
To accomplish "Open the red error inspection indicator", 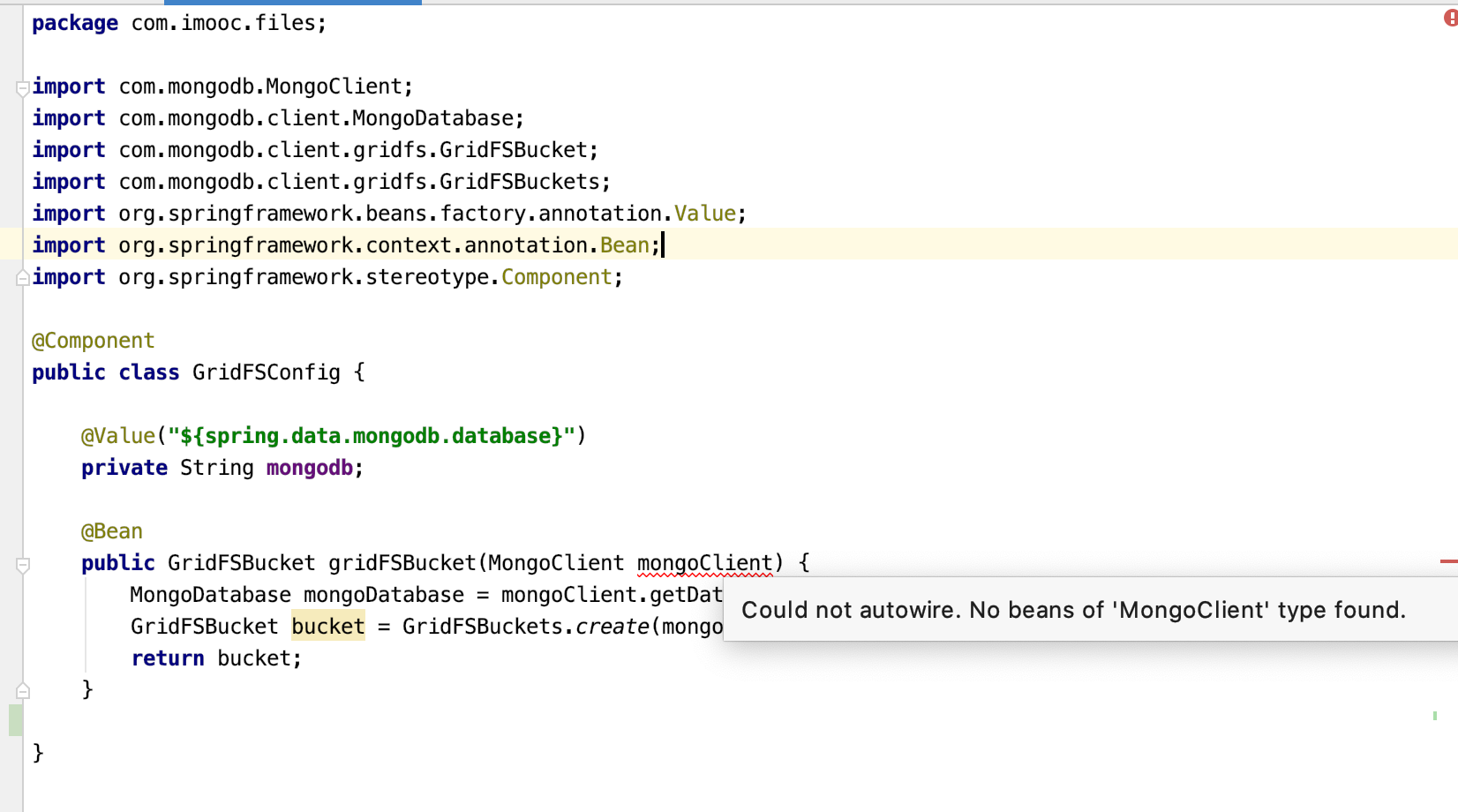I will coord(1451,17).
